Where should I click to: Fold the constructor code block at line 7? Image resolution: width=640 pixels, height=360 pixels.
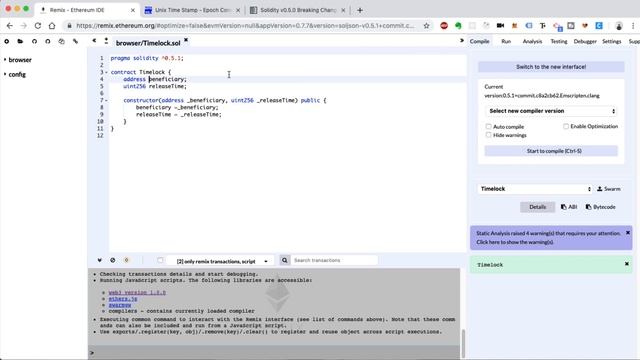click(107, 100)
